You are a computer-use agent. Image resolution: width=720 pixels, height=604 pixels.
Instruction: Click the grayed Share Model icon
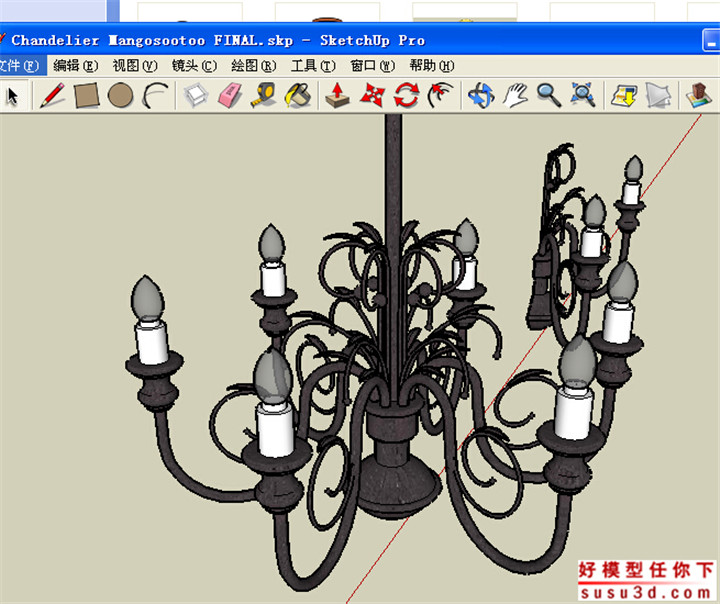tap(658, 96)
